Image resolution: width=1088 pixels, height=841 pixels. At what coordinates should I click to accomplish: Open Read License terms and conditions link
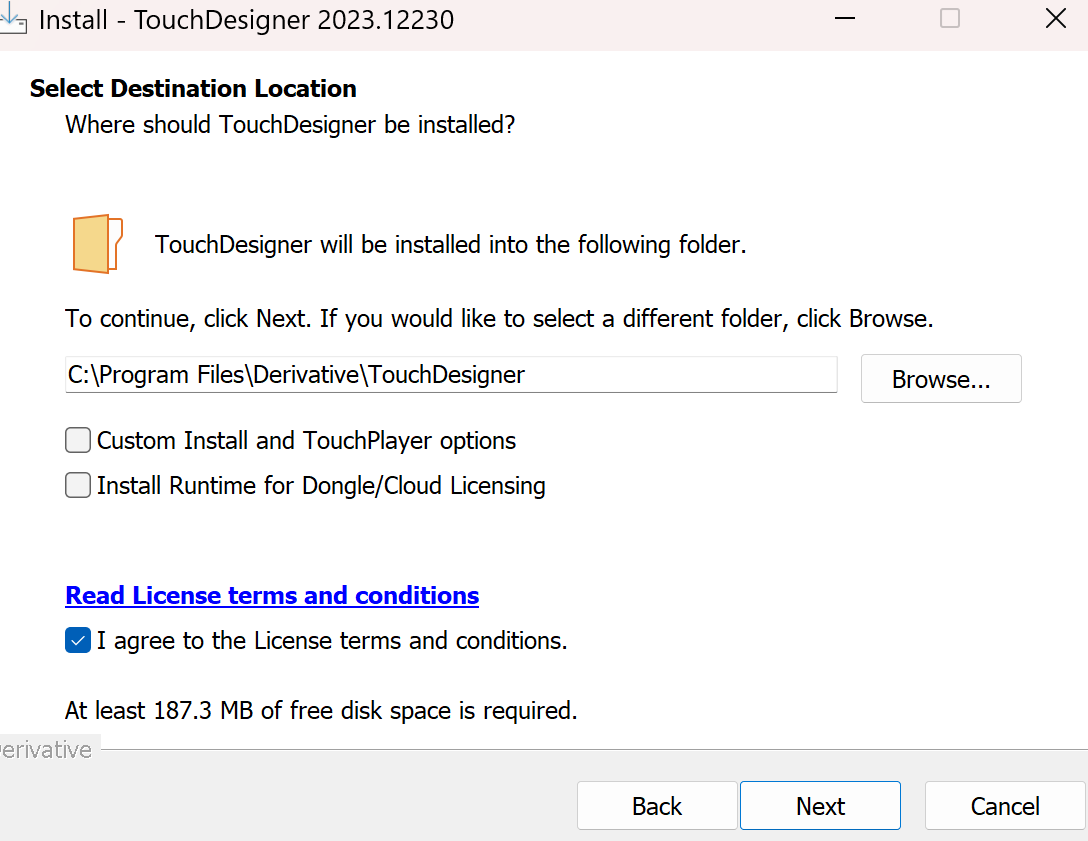point(272,596)
